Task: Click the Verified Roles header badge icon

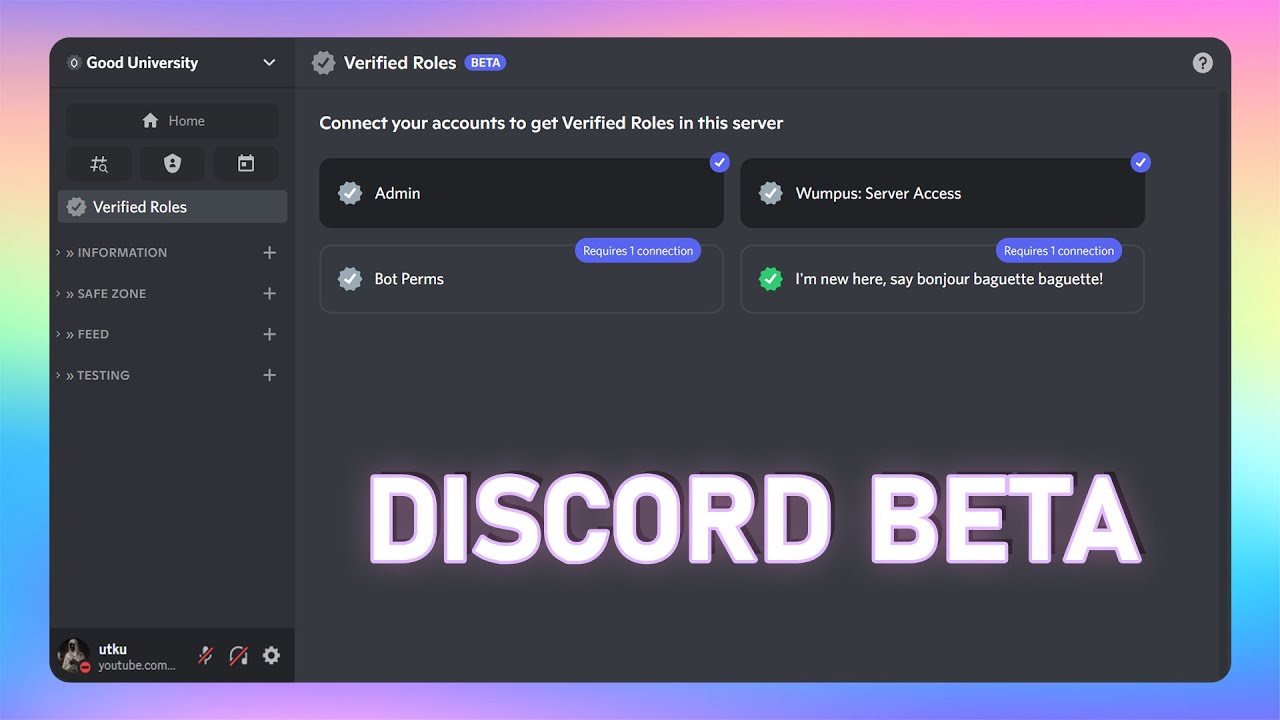Action: [x=323, y=63]
